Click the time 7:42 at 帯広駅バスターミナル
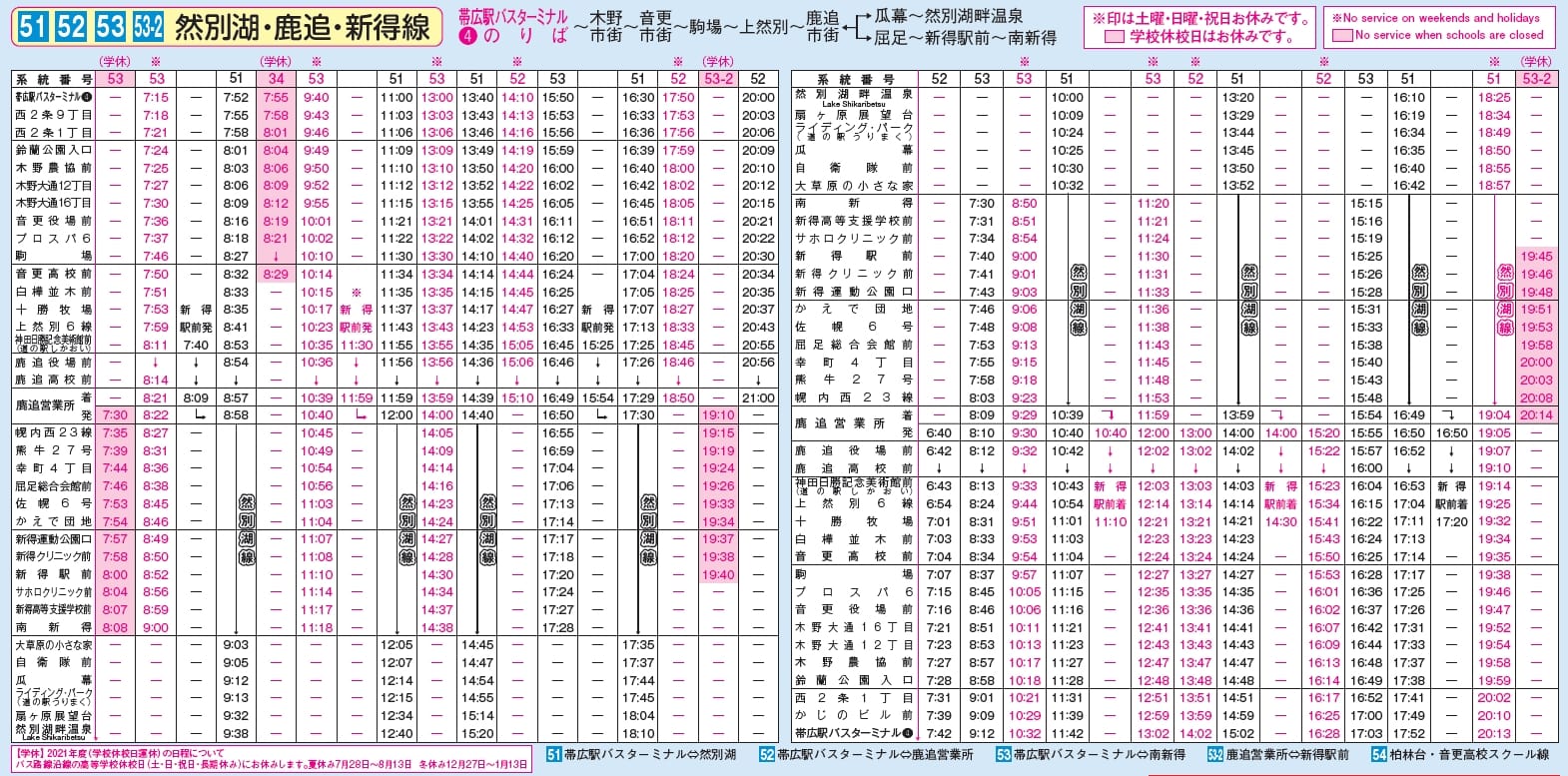The width and height of the screenshot is (1568, 776). (939, 733)
